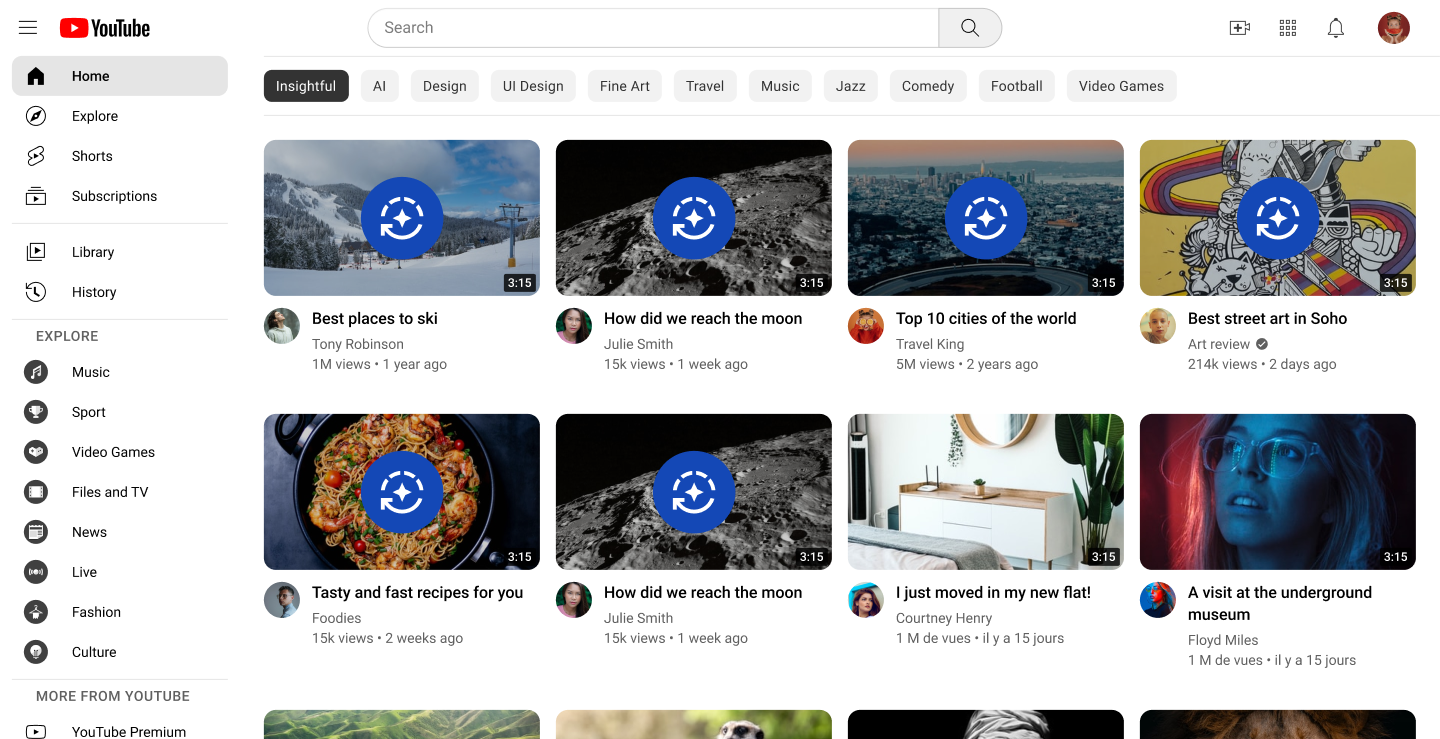Click the Explore compass icon
The image size is (1440, 739).
(x=36, y=116)
